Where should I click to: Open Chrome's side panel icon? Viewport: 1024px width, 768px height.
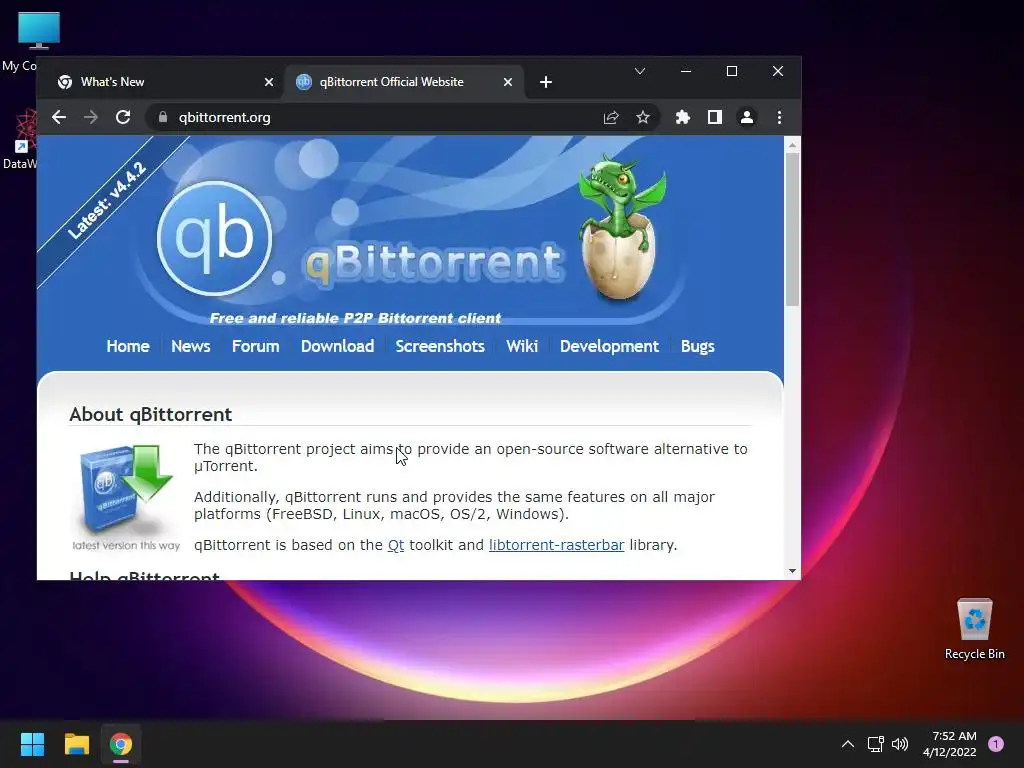point(714,118)
